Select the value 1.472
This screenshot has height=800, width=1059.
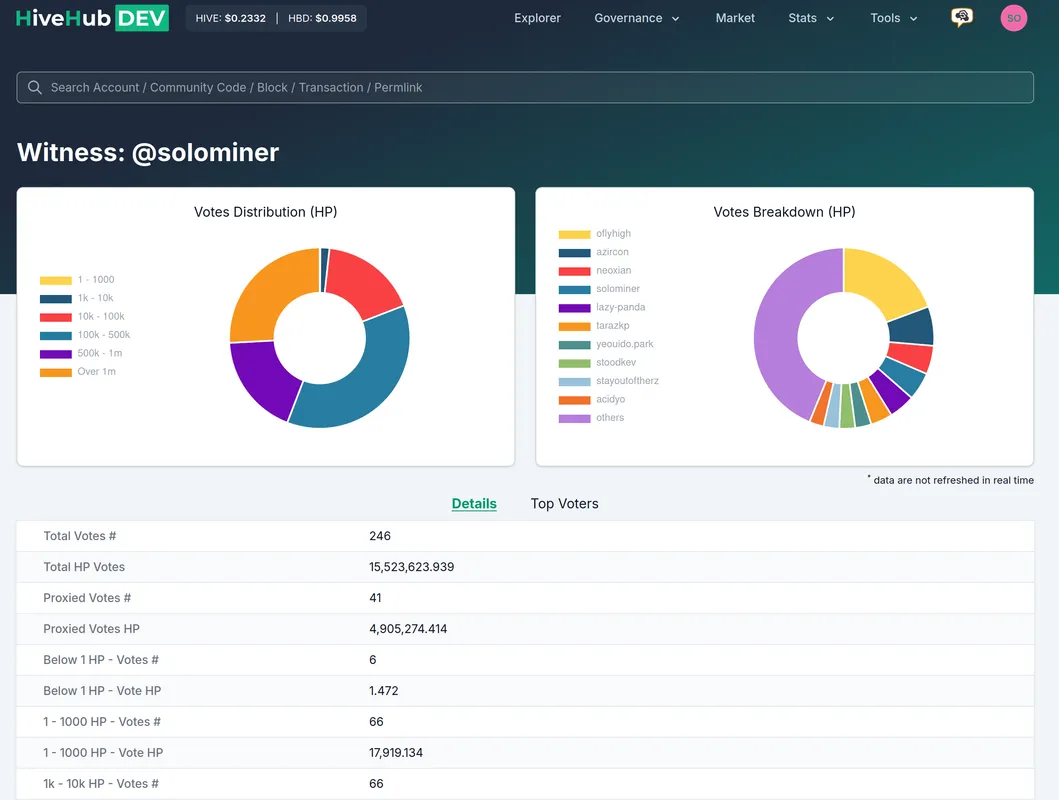pyautogui.click(x=384, y=691)
